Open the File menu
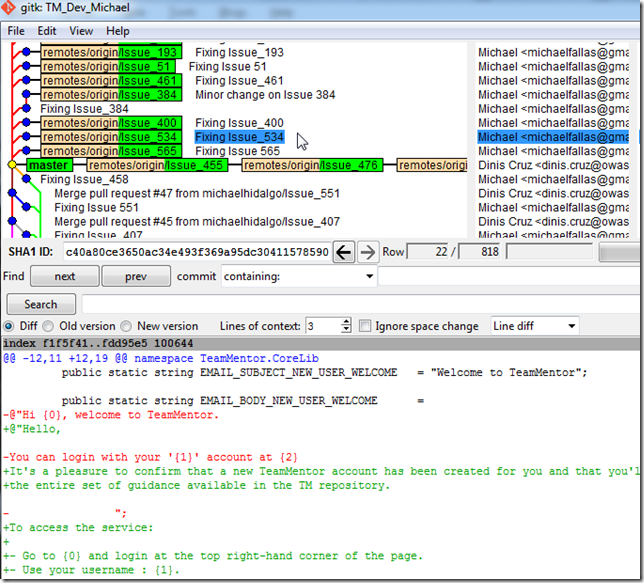 pos(17,31)
